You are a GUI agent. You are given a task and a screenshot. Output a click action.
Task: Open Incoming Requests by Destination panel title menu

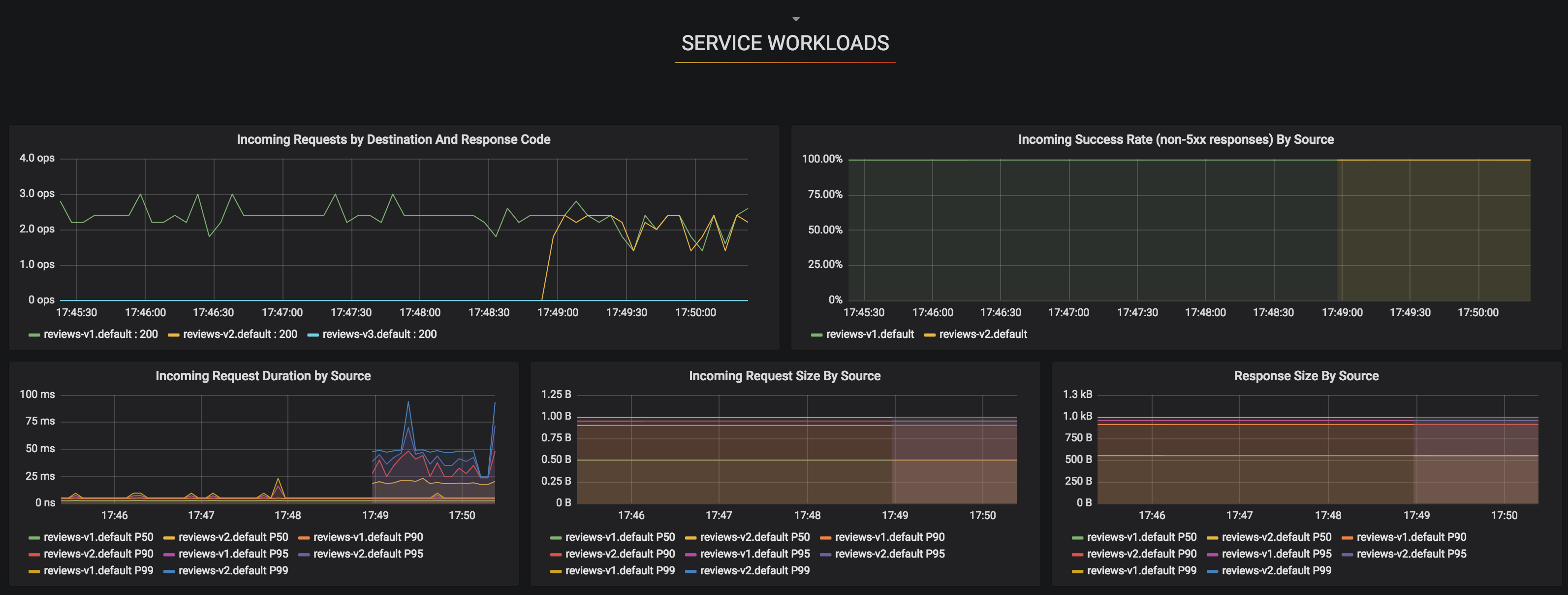pyautogui.click(x=393, y=139)
